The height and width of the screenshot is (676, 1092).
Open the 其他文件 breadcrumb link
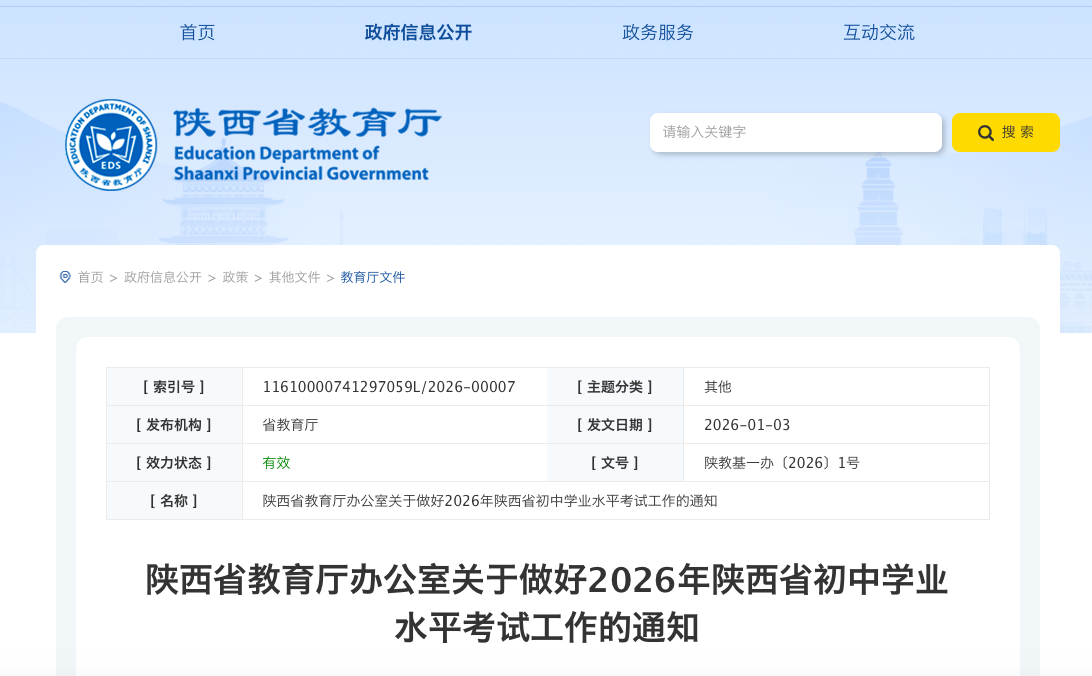coord(294,277)
